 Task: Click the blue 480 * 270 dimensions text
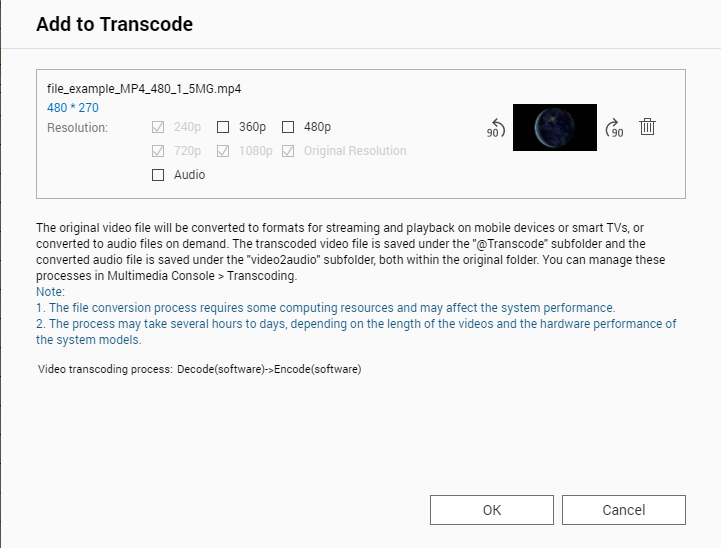(73, 108)
